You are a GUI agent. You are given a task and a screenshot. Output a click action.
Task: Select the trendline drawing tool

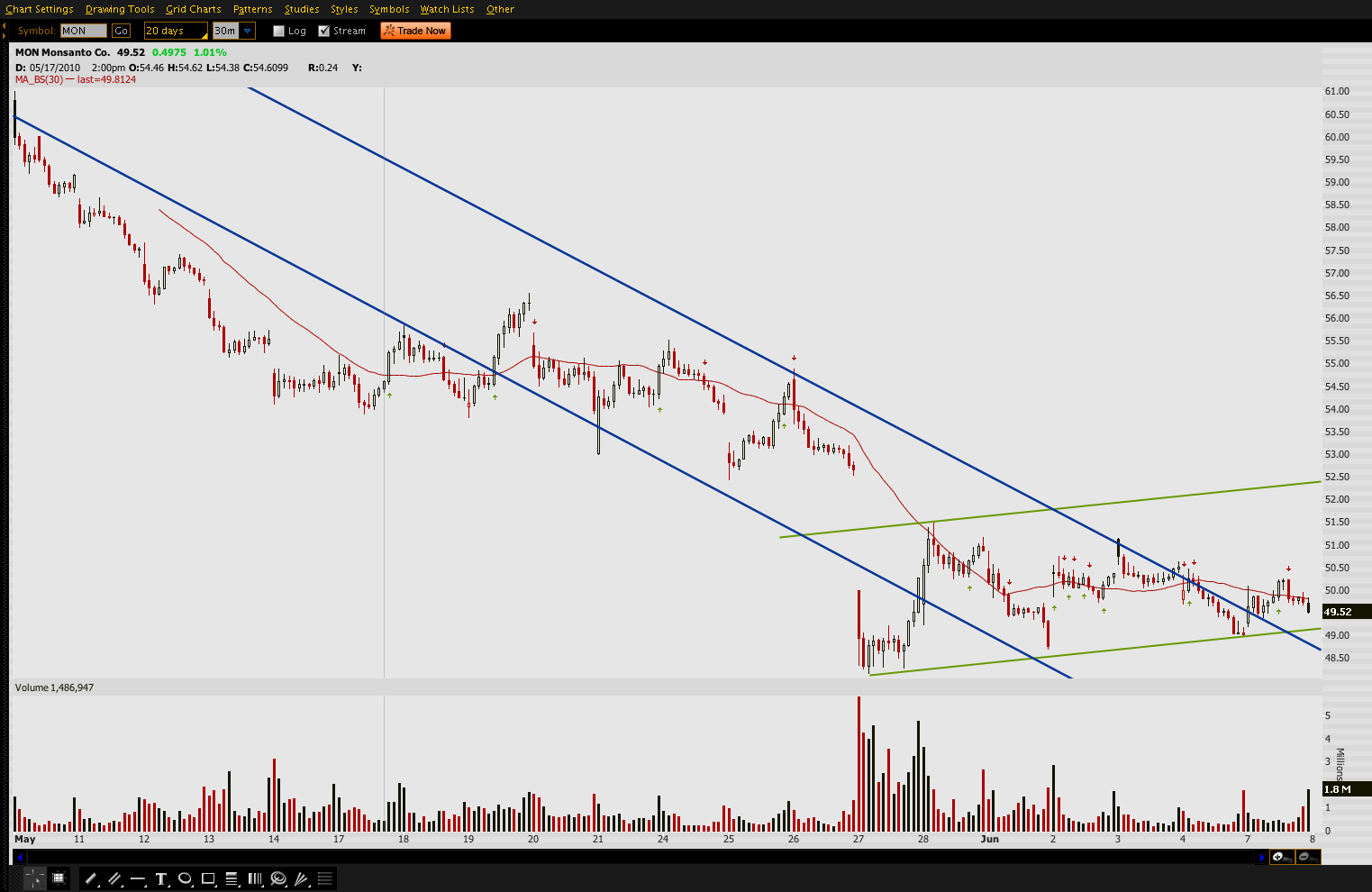[x=90, y=878]
